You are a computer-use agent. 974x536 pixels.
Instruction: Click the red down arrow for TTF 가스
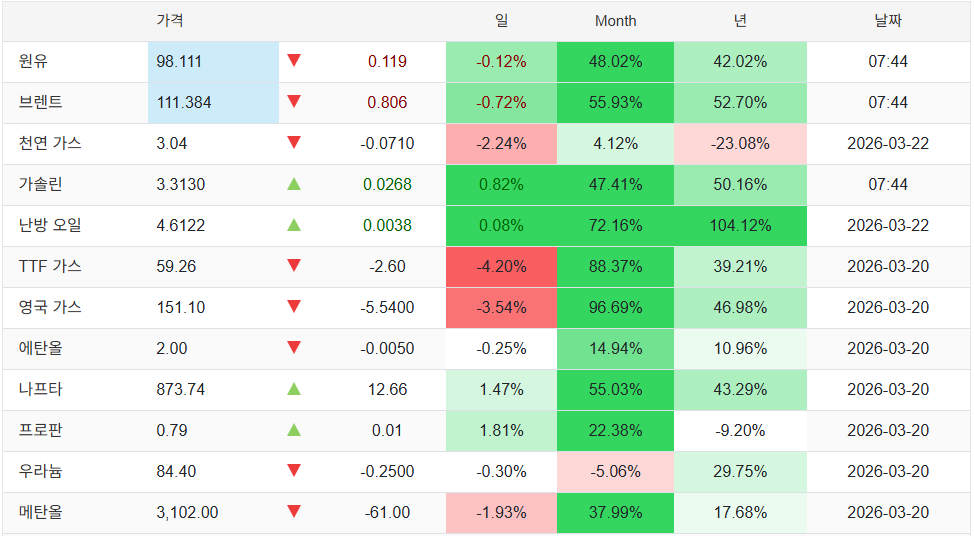(x=294, y=266)
